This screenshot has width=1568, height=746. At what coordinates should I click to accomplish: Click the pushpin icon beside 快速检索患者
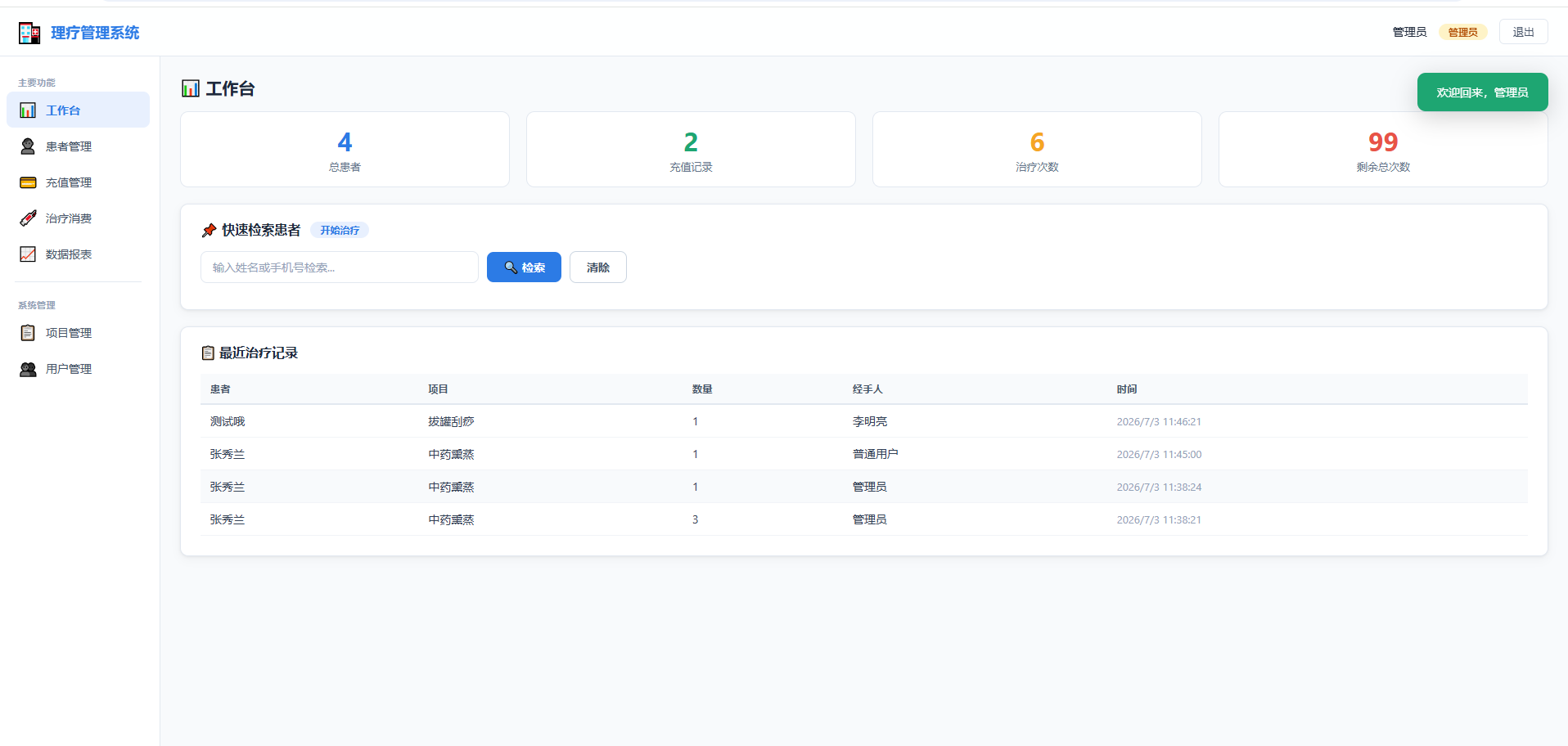pos(209,231)
